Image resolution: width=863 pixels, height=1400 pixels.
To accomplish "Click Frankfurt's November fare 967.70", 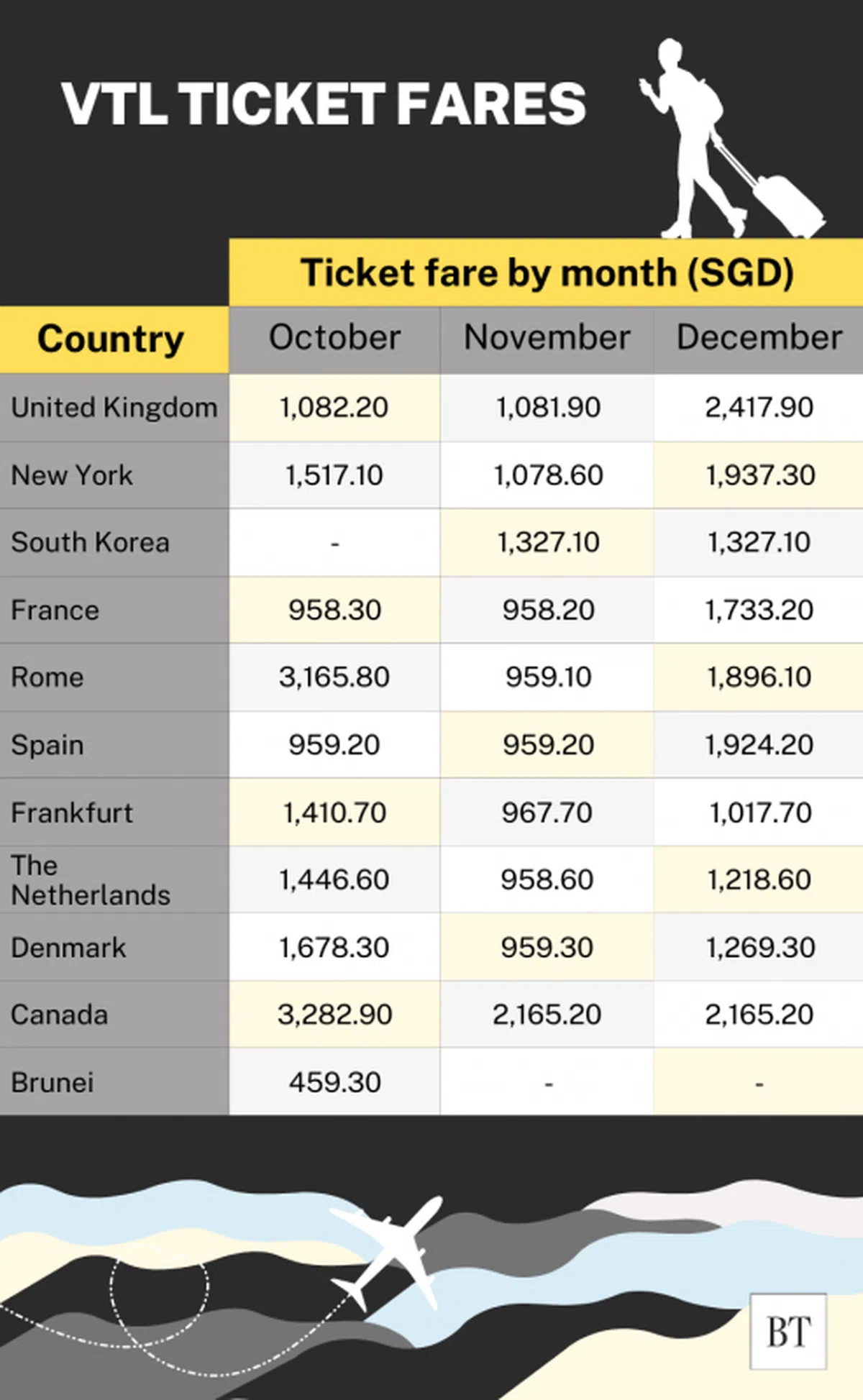I will coord(547,813).
